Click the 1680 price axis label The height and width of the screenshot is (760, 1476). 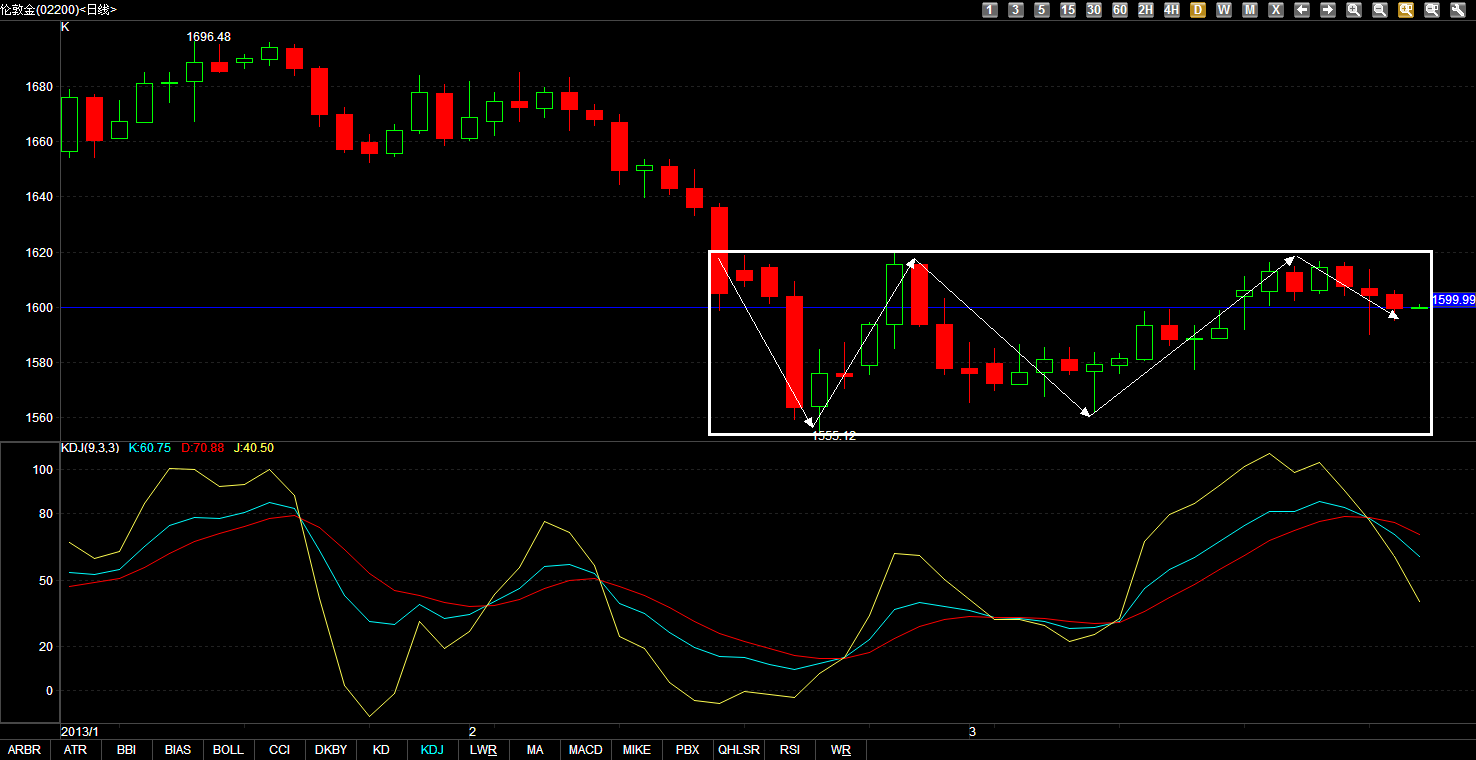point(39,87)
